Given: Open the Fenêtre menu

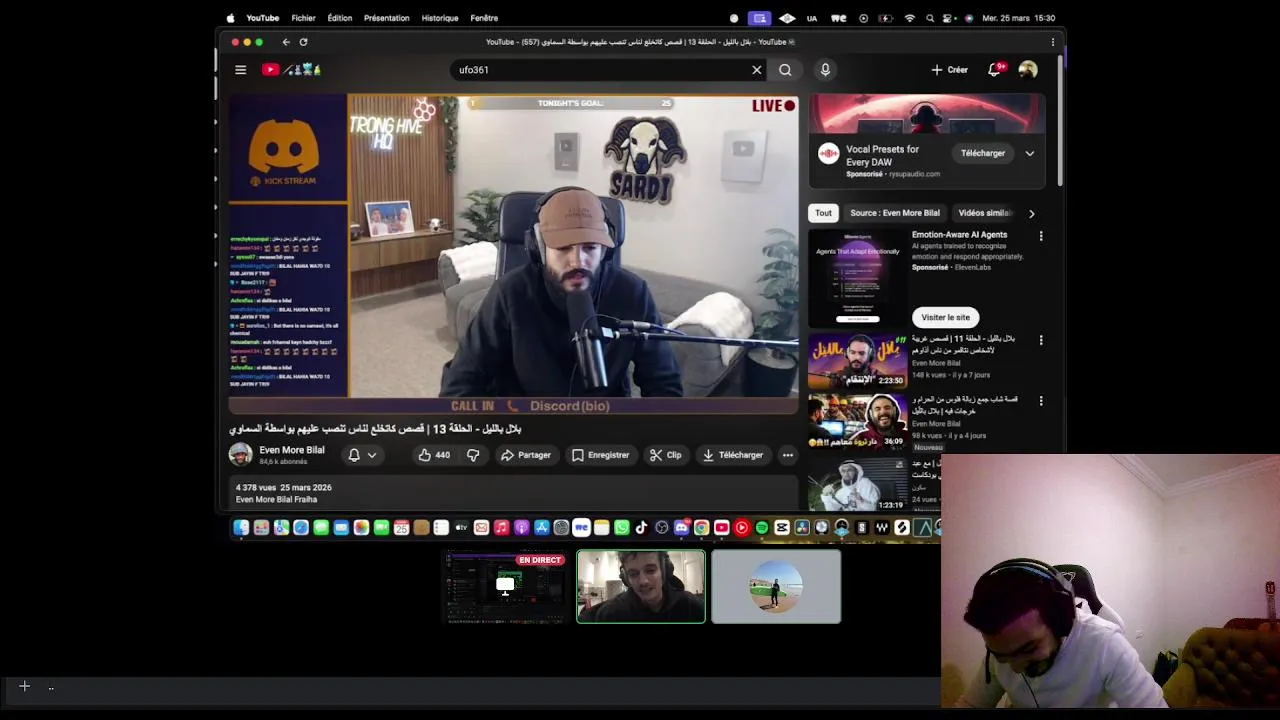Looking at the screenshot, I should click(484, 18).
